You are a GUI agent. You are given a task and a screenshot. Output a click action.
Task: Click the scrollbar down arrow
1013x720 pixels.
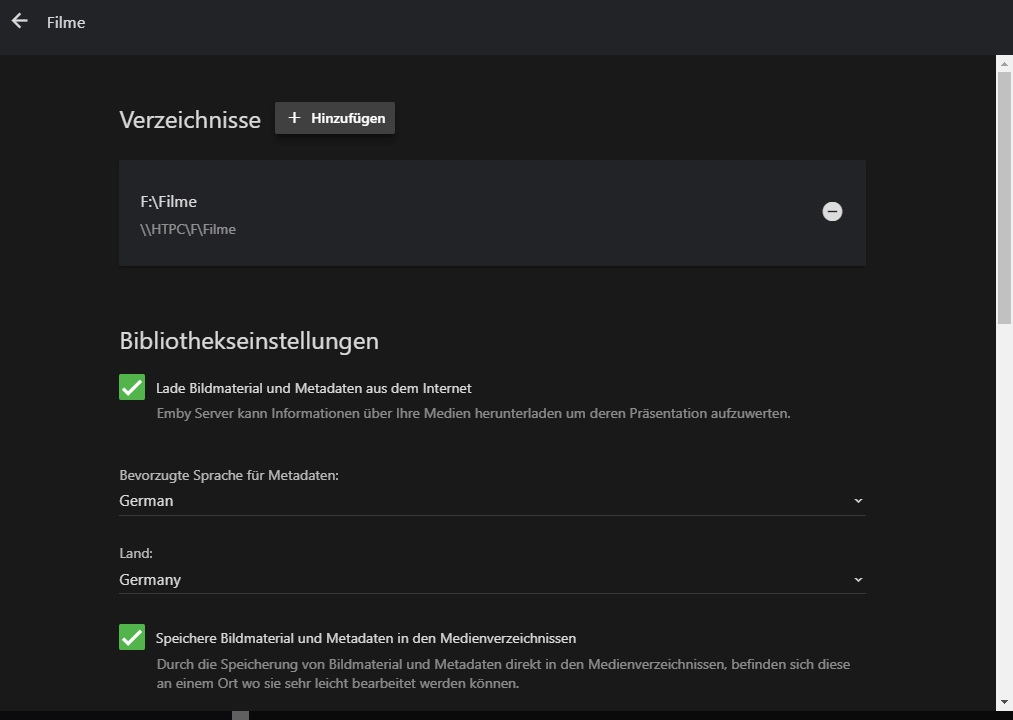[1004, 702]
